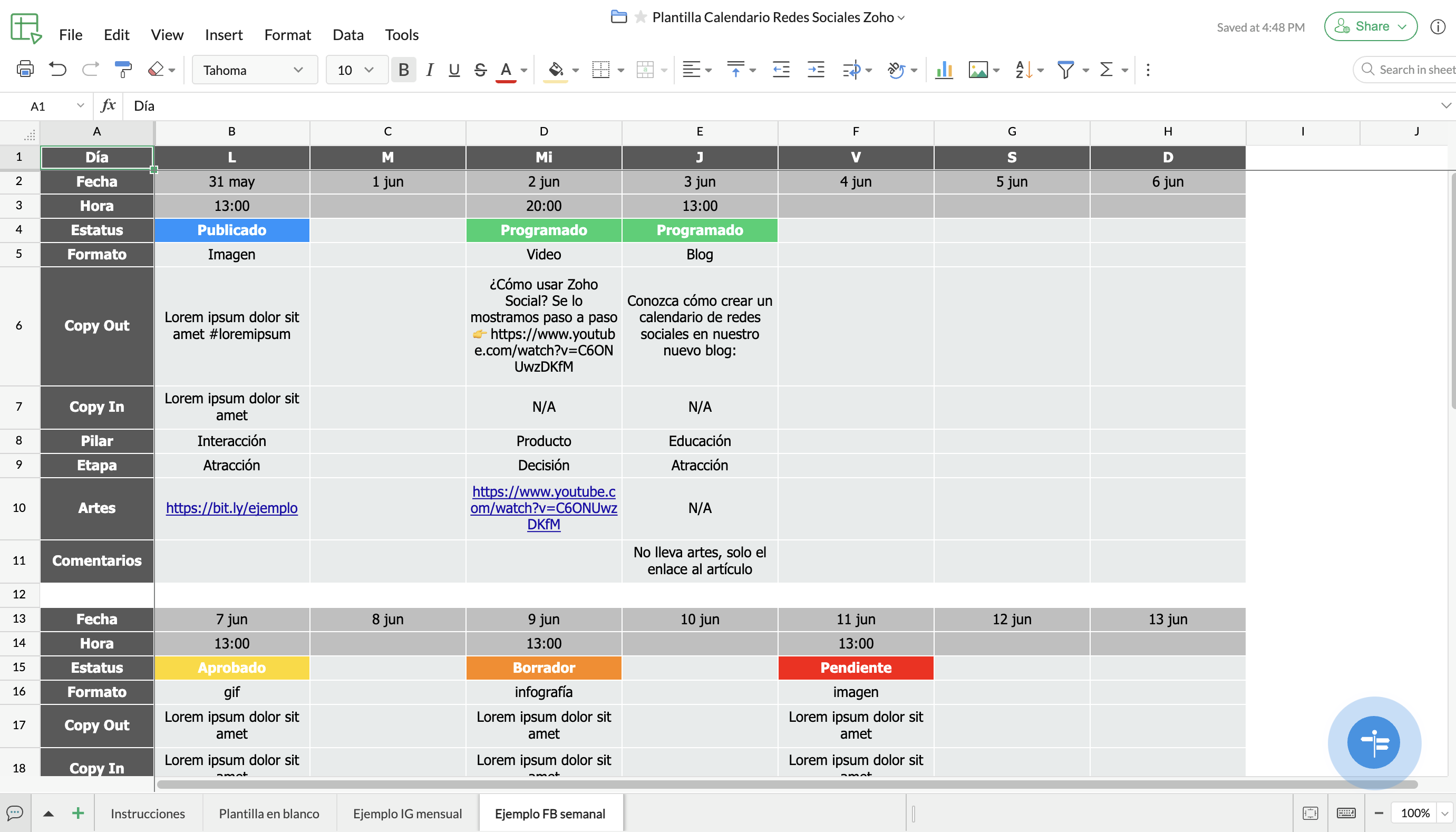Open the font size 10 dropdown
Viewport: 1456px width, 832px height.
pyautogui.click(x=356, y=70)
